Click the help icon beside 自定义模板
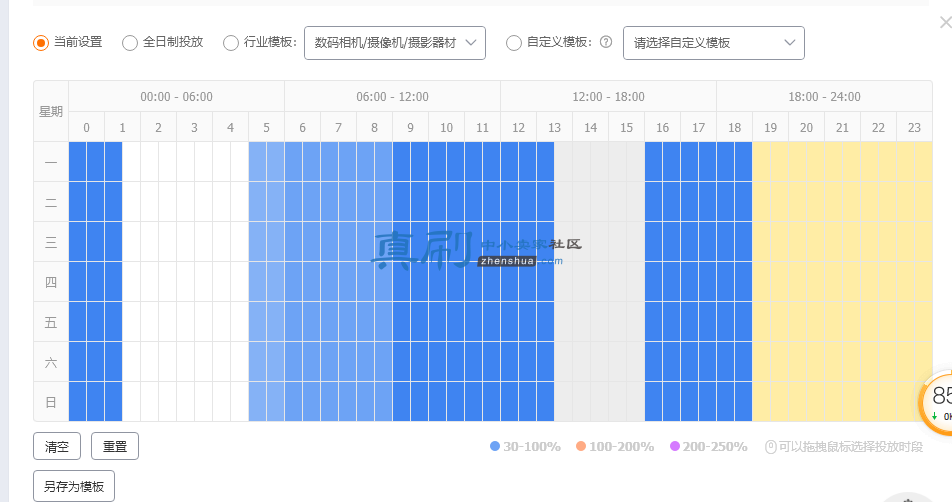The height and width of the screenshot is (502, 952). coord(606,42)
